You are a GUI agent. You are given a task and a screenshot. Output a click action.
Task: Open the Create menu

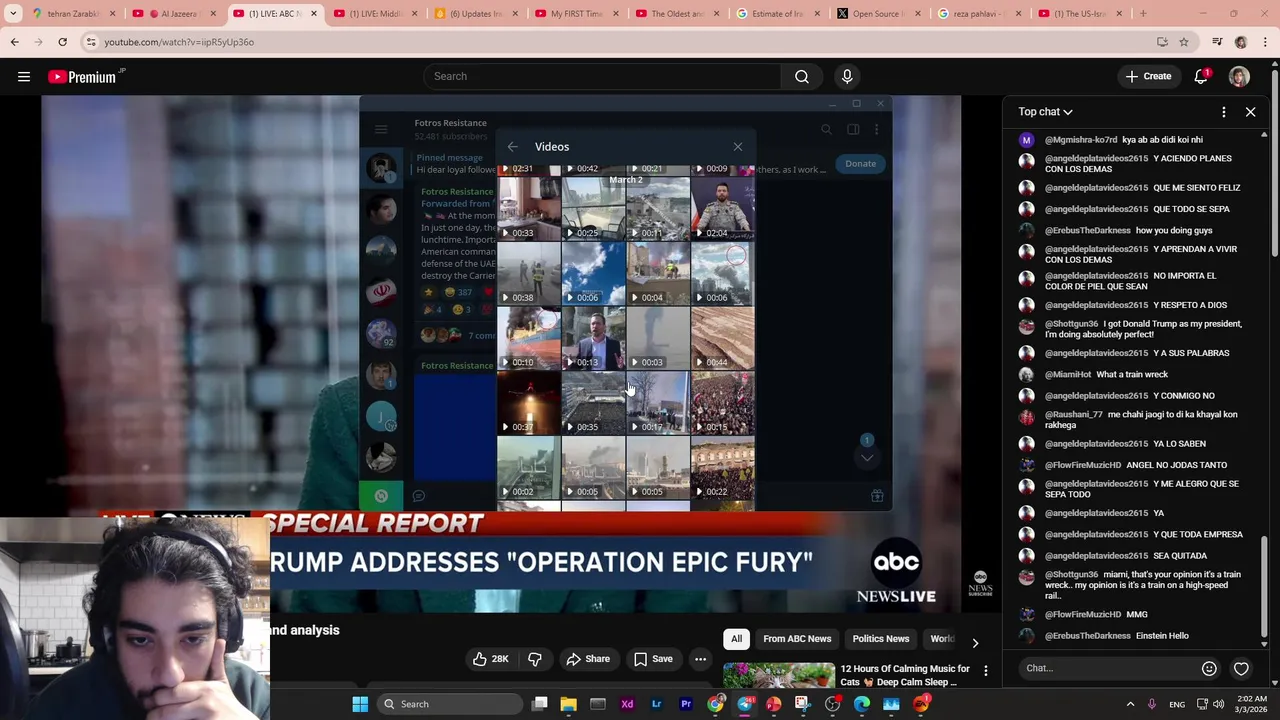(x=1147, y=76)
